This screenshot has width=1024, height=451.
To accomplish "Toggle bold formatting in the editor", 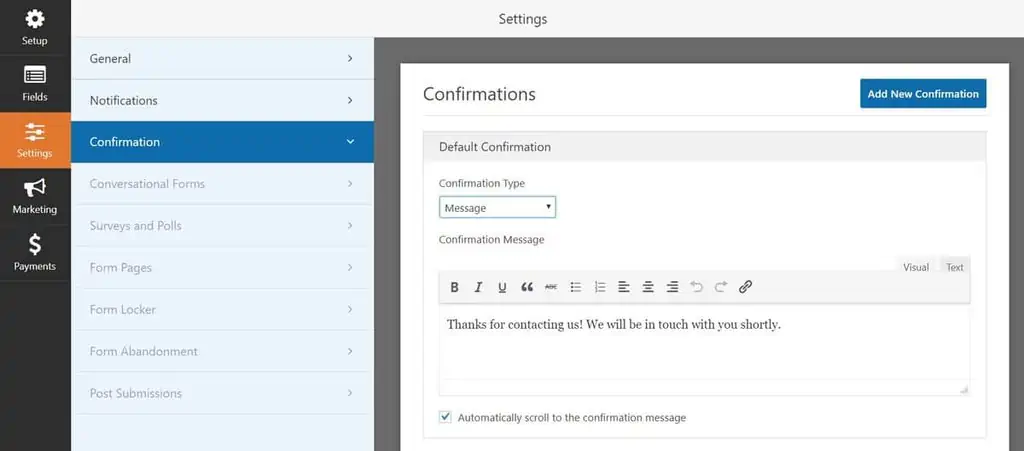I will [x=454, y=287].
